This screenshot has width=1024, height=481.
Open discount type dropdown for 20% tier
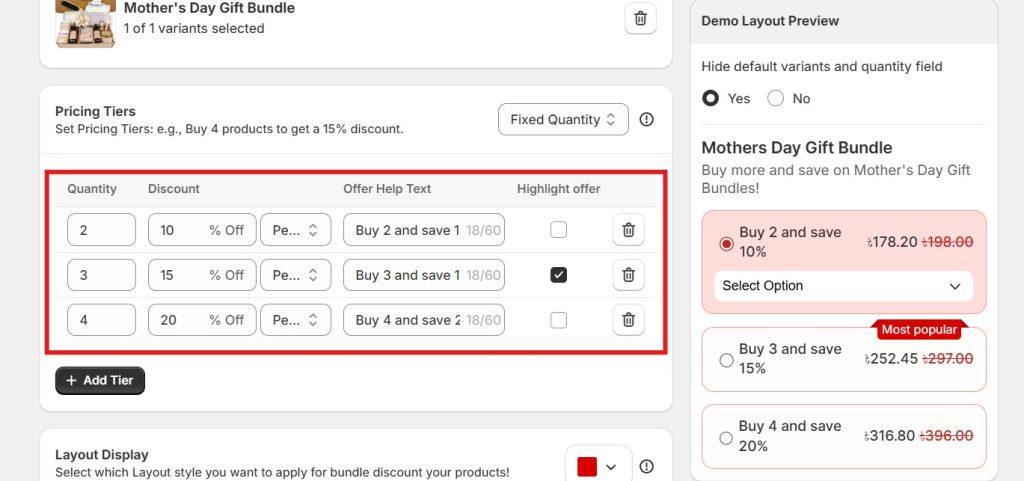[x=296, y=320]
